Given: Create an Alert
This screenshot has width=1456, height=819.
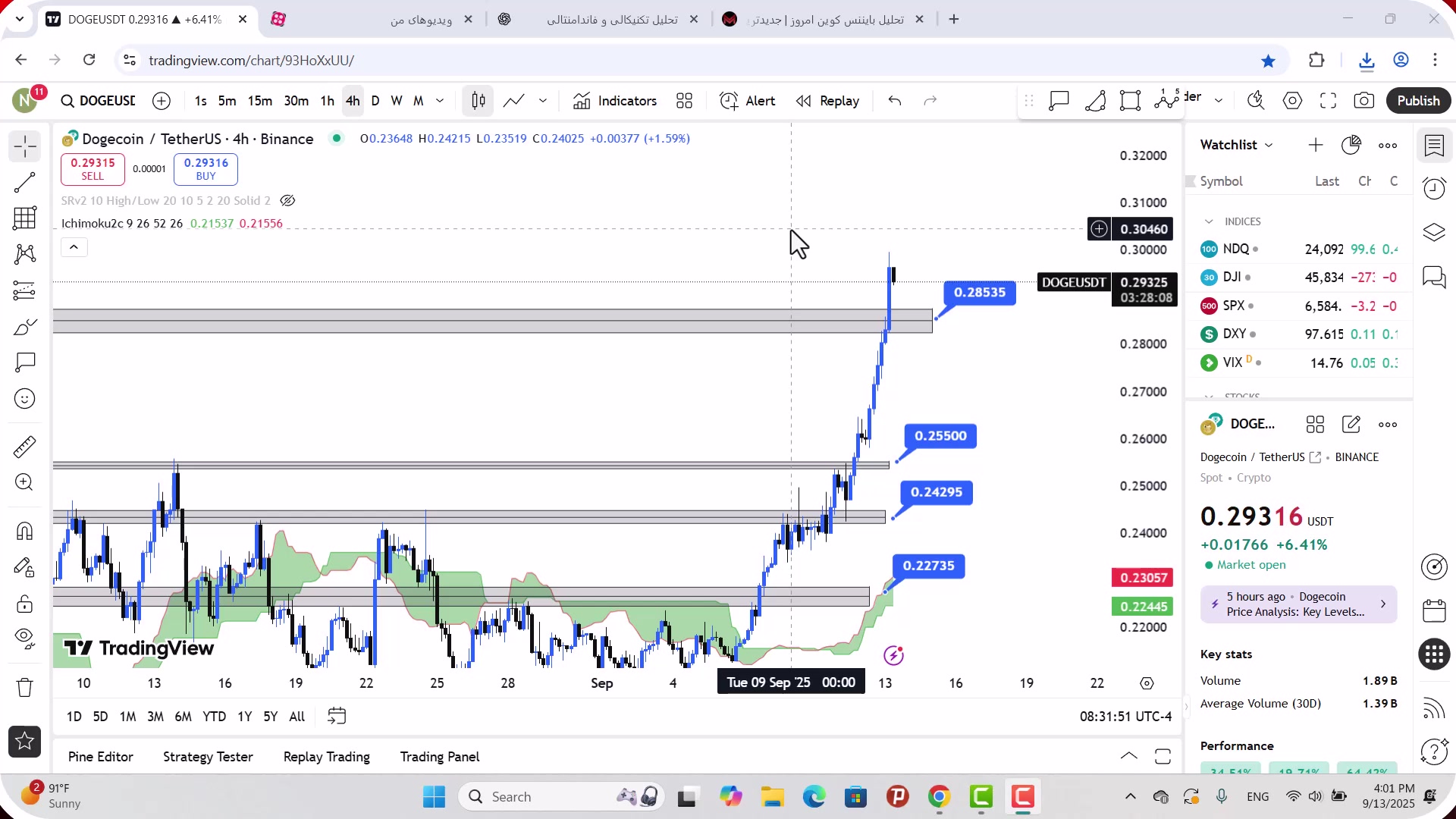Looking at the screenshot, I should [748, 101].
